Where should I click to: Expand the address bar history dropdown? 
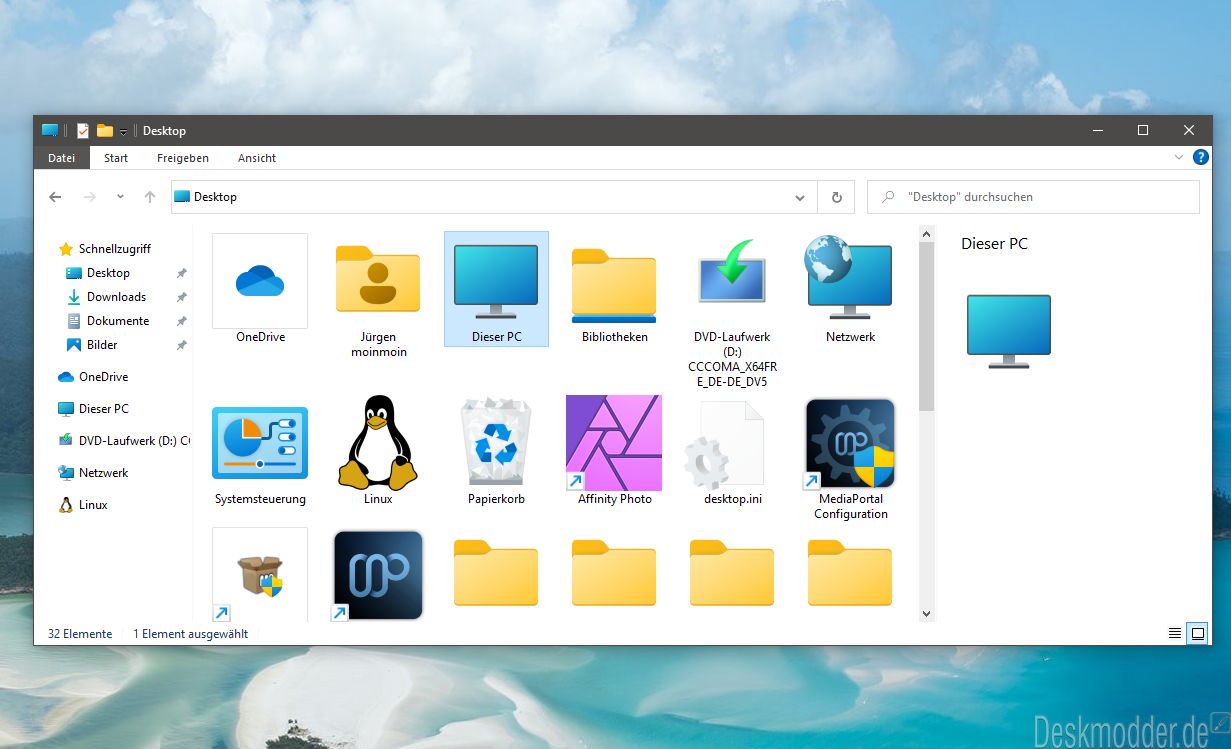pos(800,197)
